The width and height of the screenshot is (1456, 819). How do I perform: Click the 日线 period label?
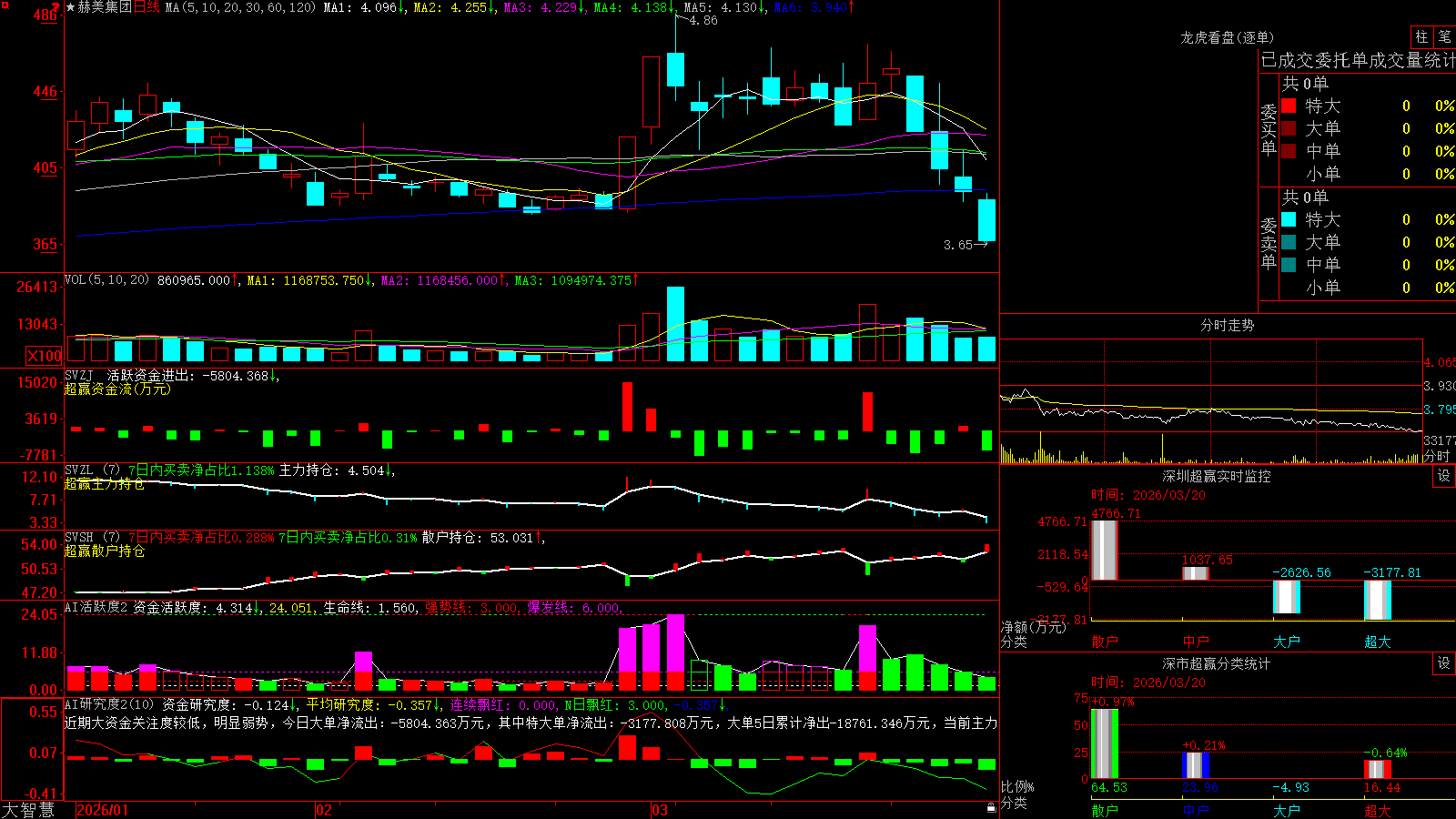coord(147,7)
